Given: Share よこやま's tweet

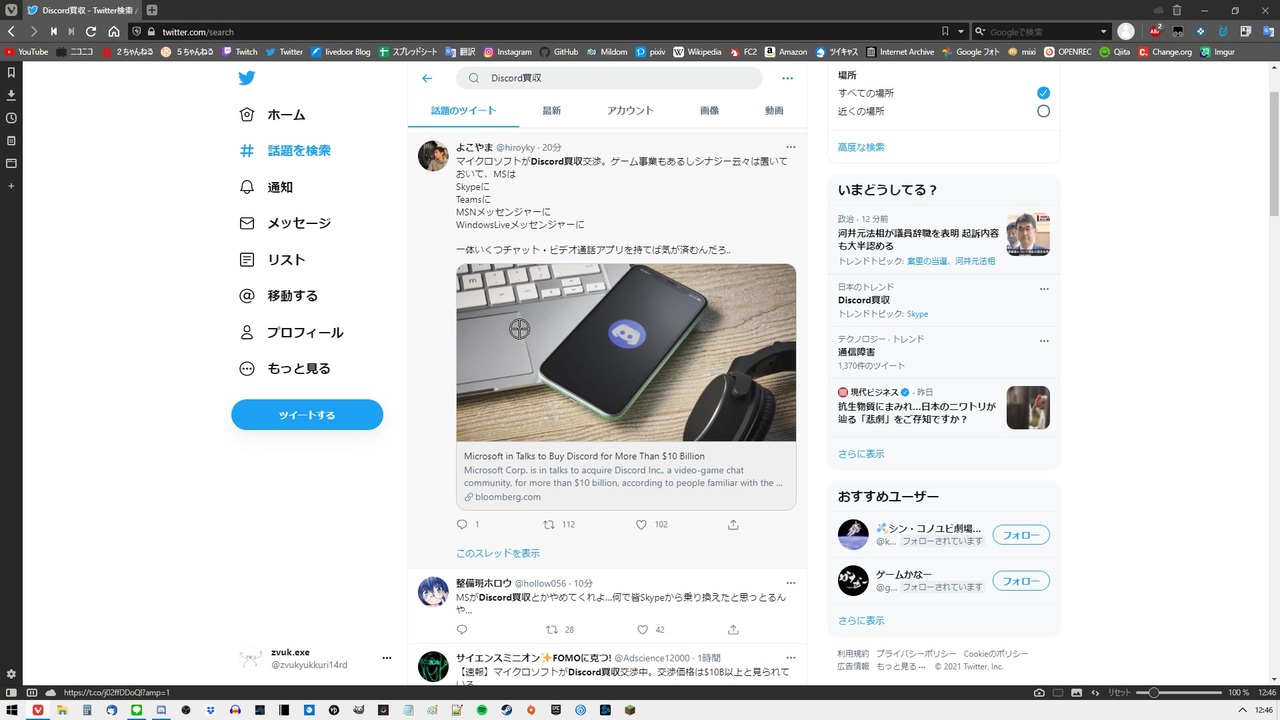Looking at the screenshot, I should [x=733, y=524].
